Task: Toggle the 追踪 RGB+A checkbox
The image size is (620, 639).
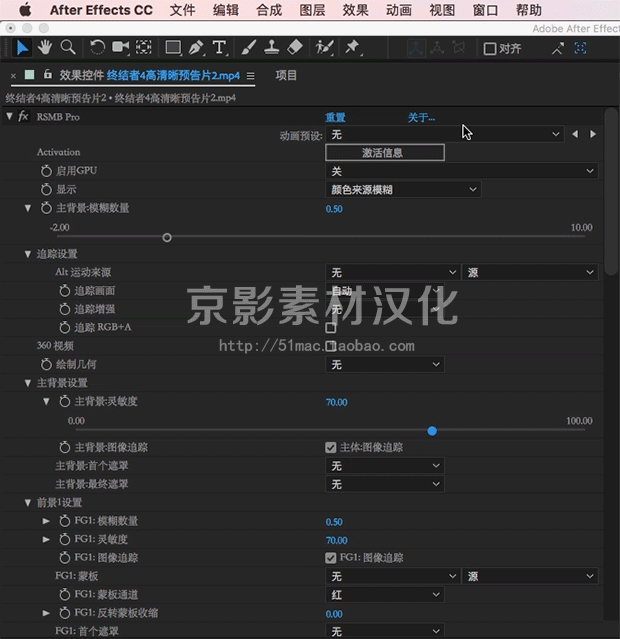Action: (331, 328)
